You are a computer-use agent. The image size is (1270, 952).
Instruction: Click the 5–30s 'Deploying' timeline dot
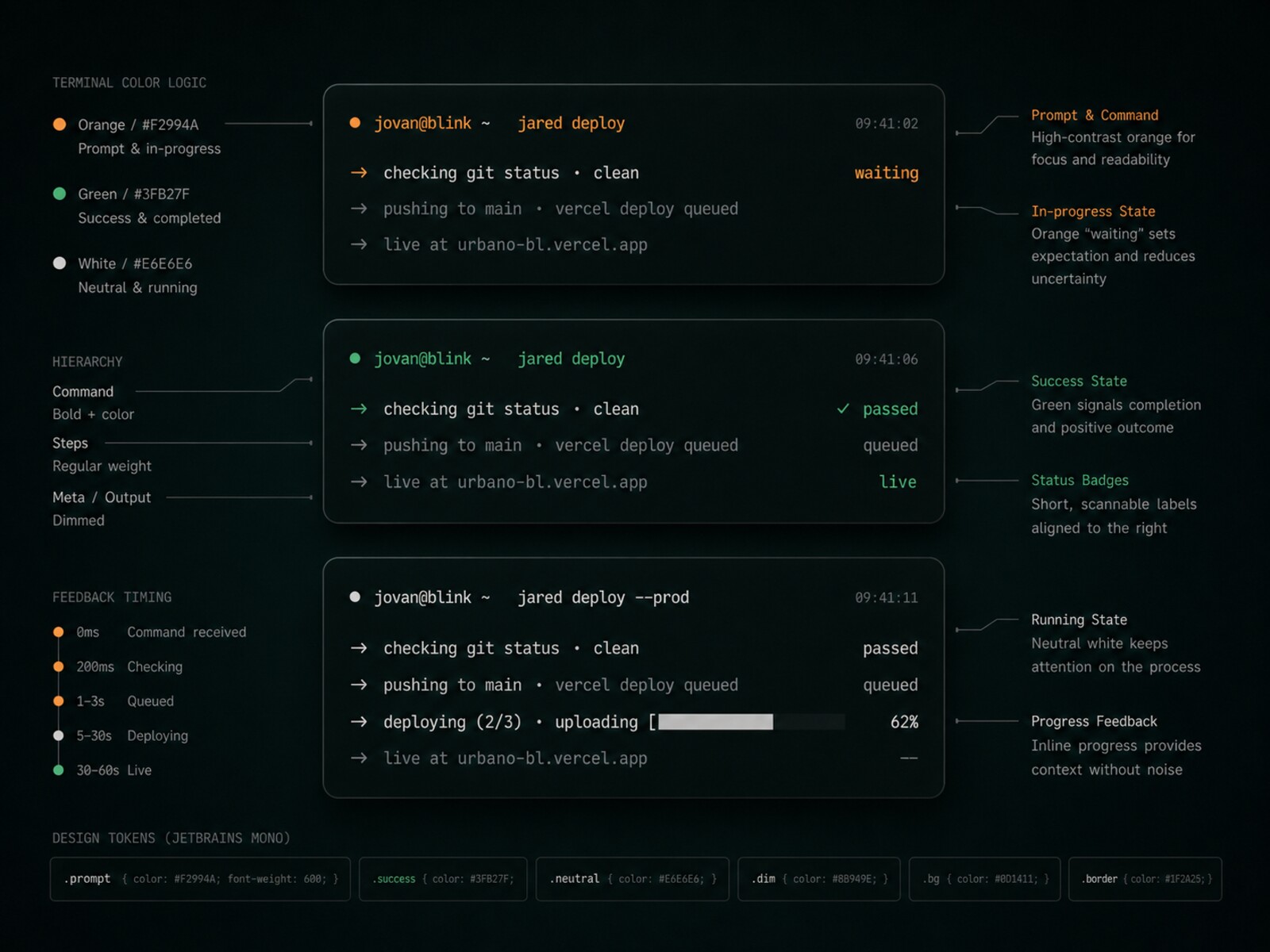[58, 735]
